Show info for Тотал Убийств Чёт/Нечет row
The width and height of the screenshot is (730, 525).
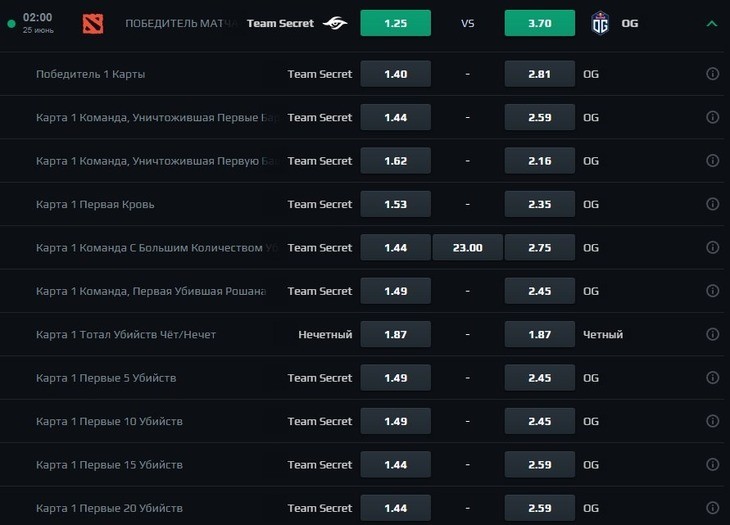pyautogui.click(x=712, y=334)
